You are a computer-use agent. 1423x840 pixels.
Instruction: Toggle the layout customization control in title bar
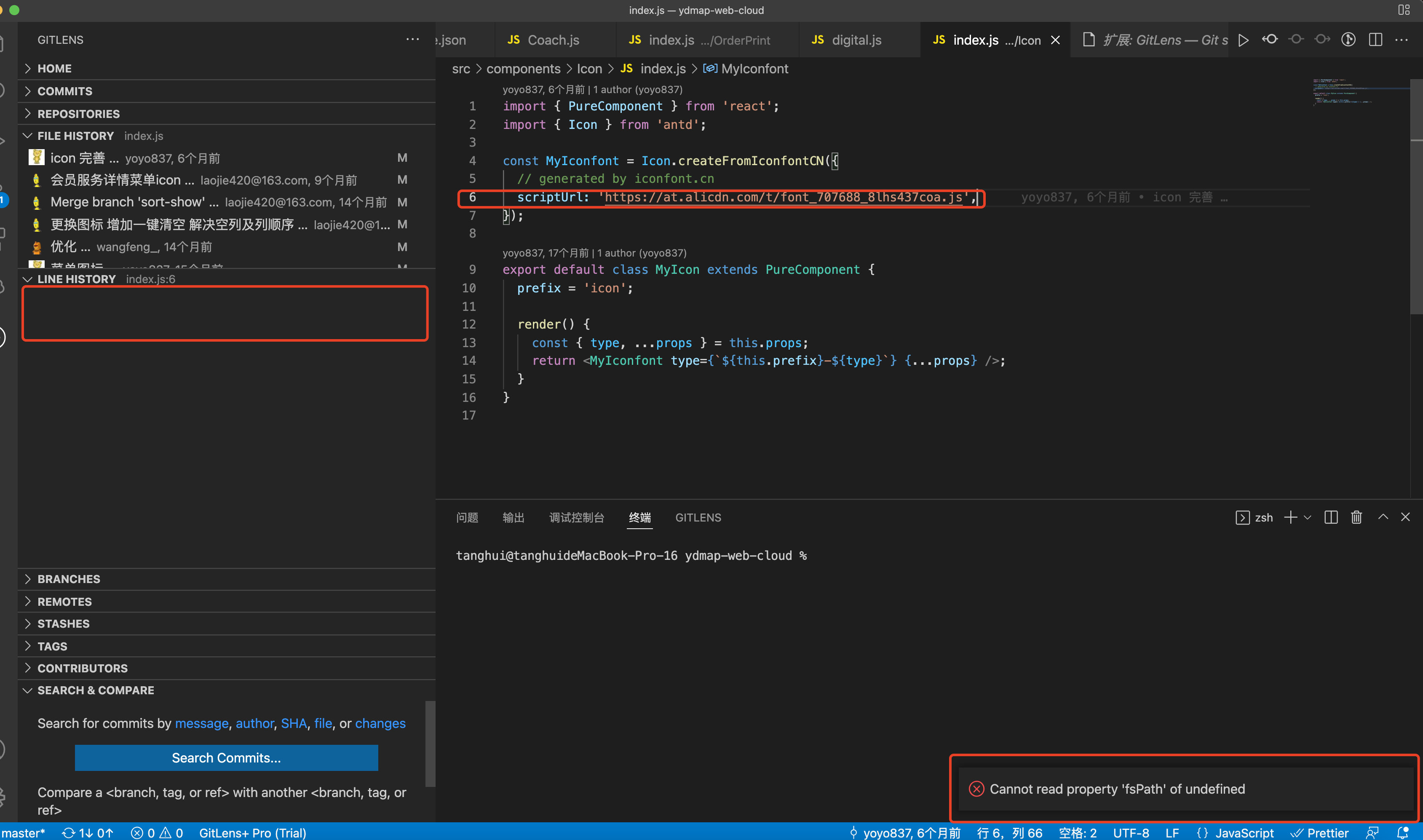click(x=1404, y=10)
